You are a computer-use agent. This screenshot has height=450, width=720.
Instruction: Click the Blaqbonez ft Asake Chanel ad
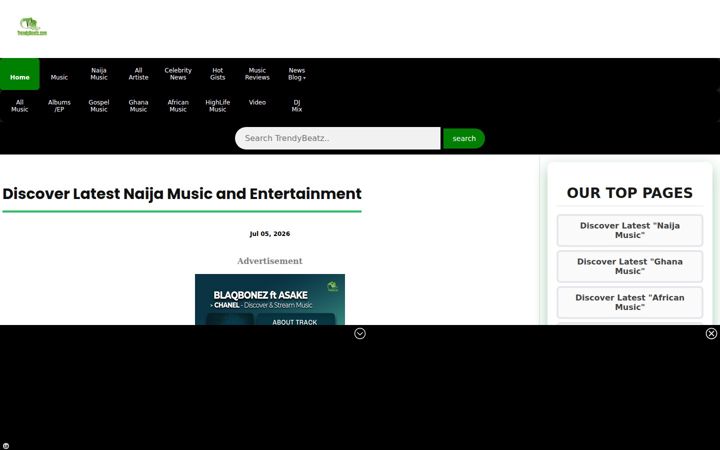270,299
